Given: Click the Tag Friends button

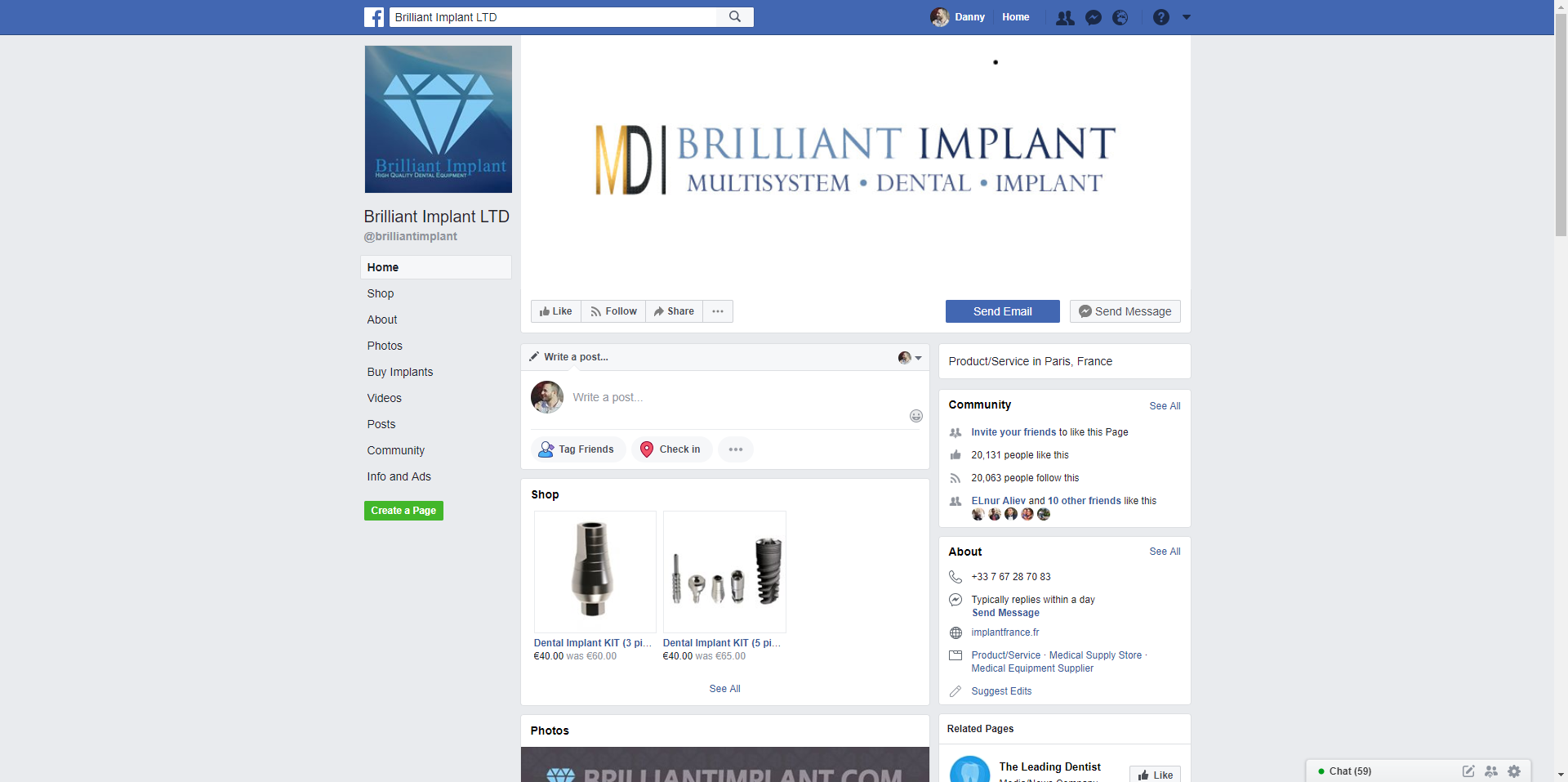Looking at the screenshot, I should (578, 449).
